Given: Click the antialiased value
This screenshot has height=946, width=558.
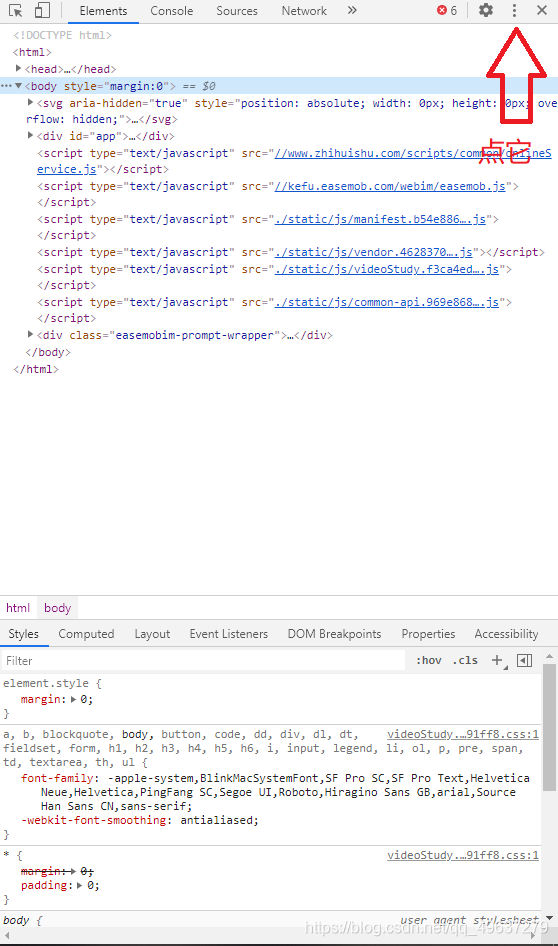Looking at the screenshot, I should coord(216,821).
